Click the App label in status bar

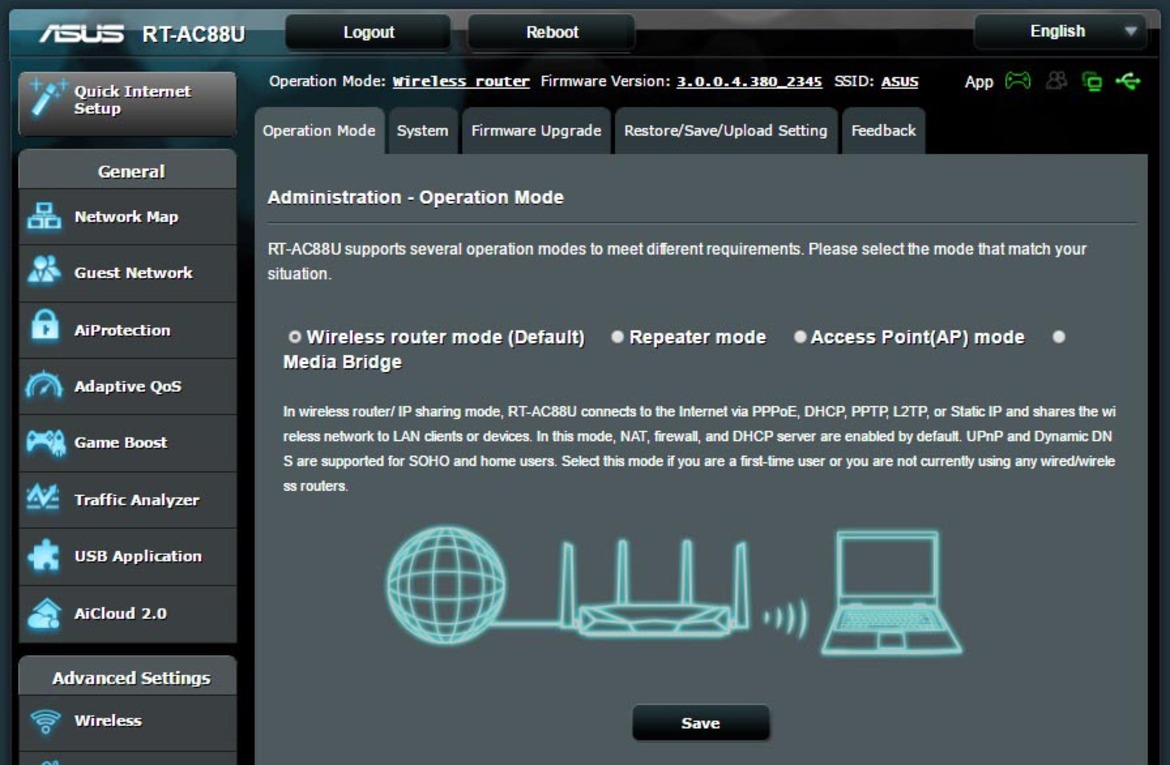tap(978, 81)
